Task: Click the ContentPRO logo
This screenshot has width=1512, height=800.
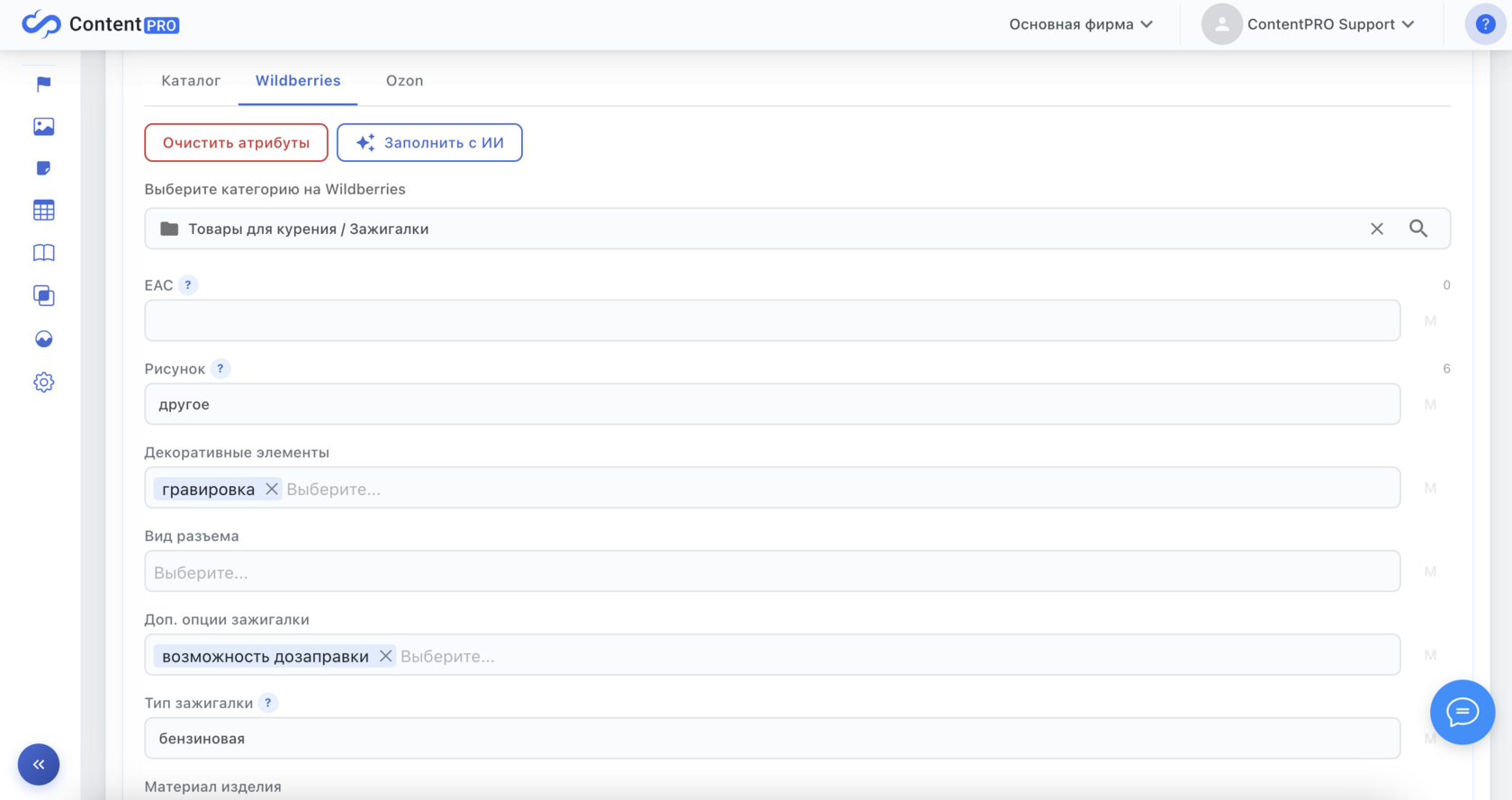Action: point(100,24)
